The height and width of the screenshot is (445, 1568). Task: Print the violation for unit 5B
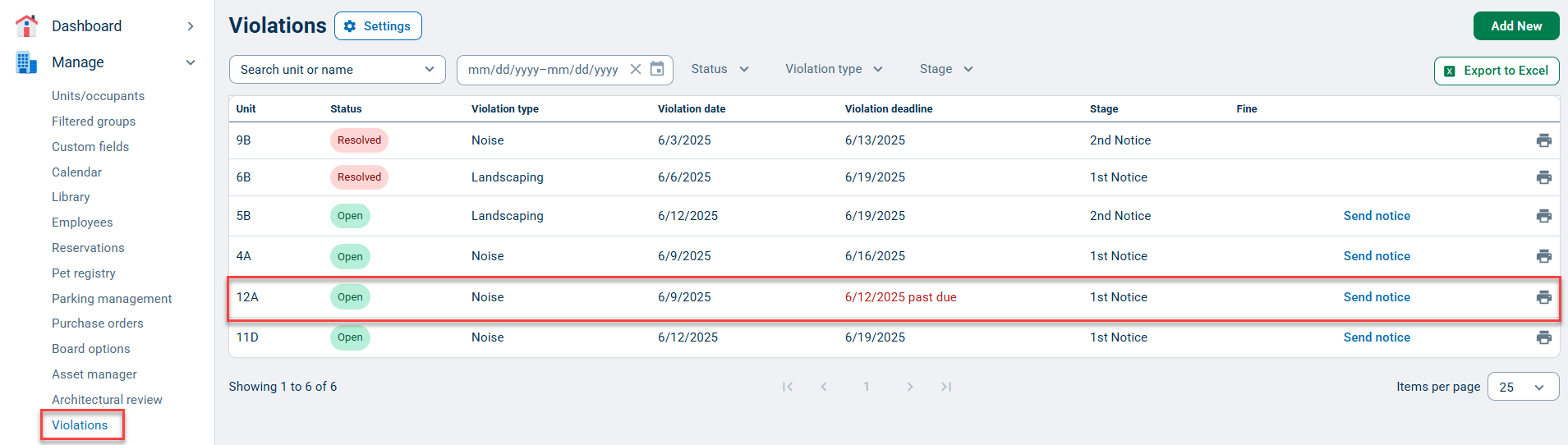[x=1543, y=216]
